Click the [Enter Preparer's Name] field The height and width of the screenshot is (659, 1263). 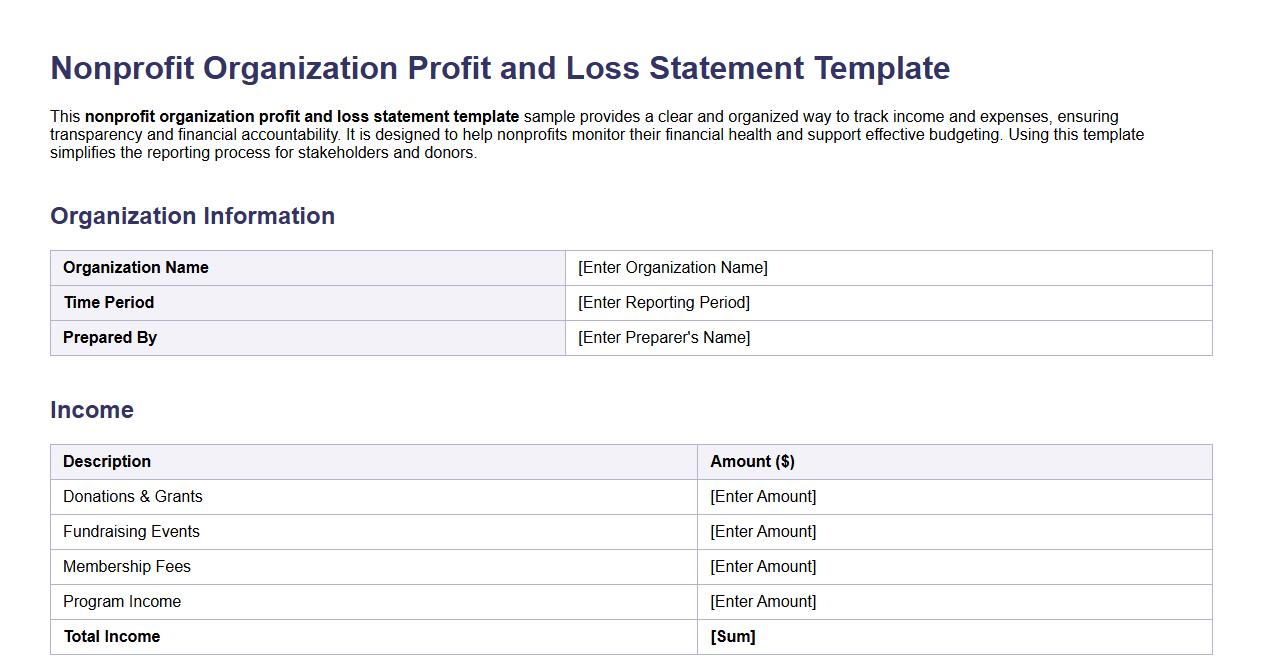pos(662,337)
